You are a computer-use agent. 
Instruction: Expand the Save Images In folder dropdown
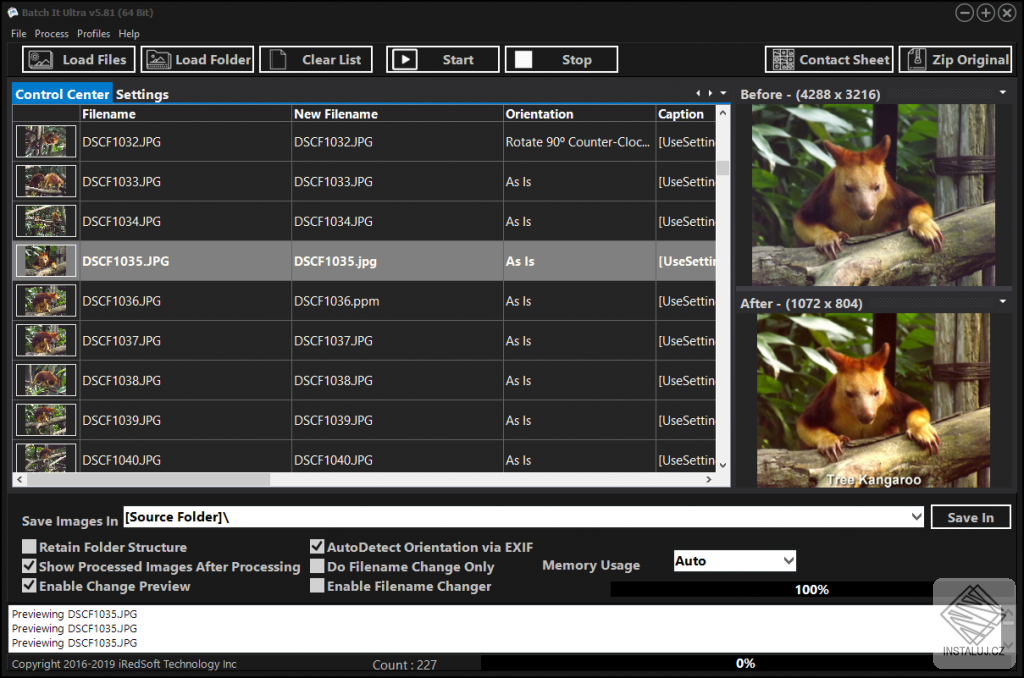[x=917, y=517]
